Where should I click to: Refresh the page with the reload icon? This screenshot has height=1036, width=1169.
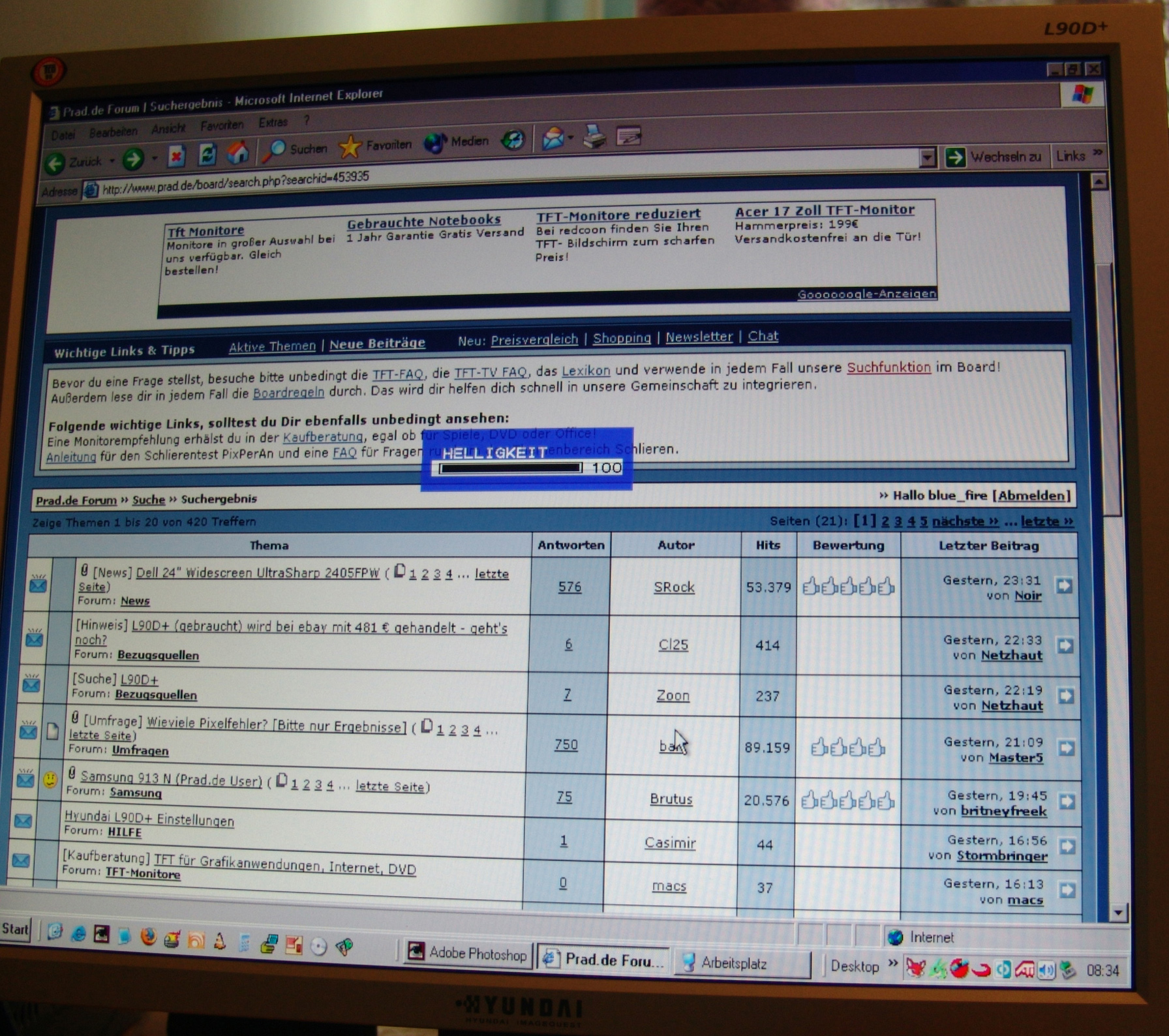click(207, 155)
